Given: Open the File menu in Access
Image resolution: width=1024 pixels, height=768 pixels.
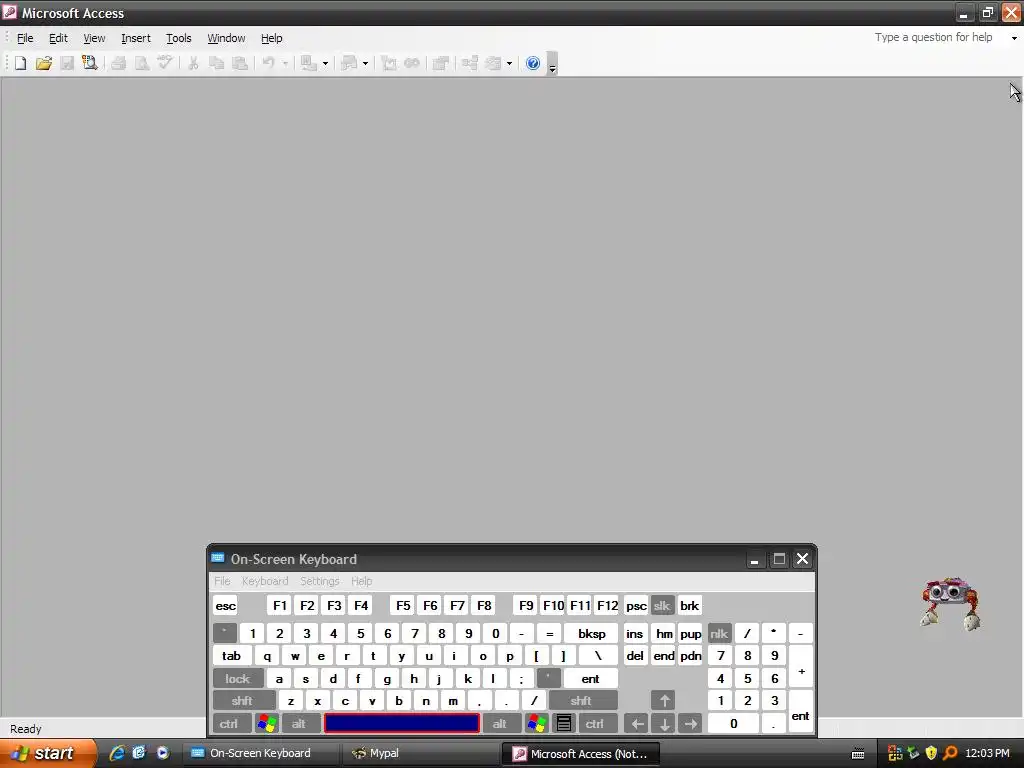Looking at the screenshot, I should 25,38.
